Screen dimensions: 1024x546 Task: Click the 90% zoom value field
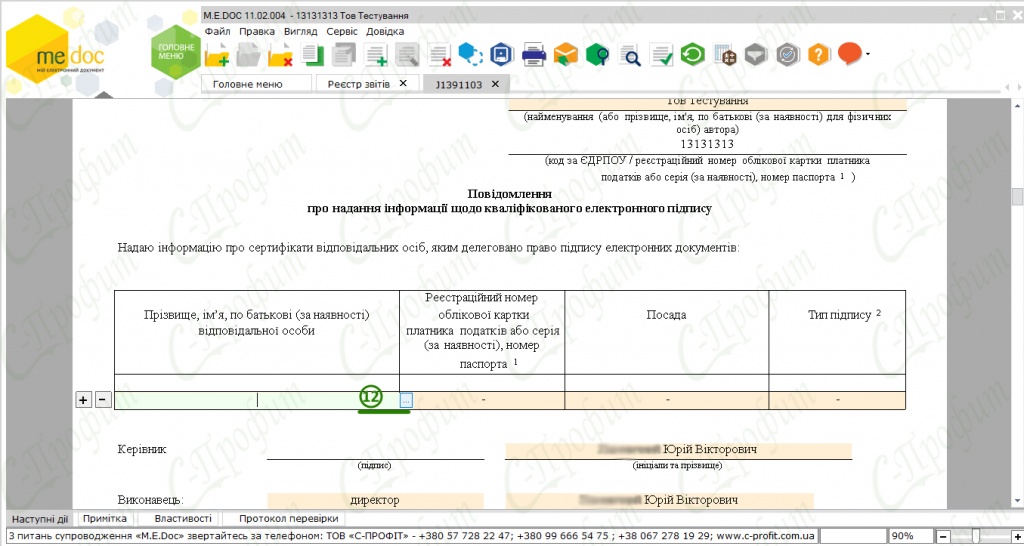pos(911,536)
